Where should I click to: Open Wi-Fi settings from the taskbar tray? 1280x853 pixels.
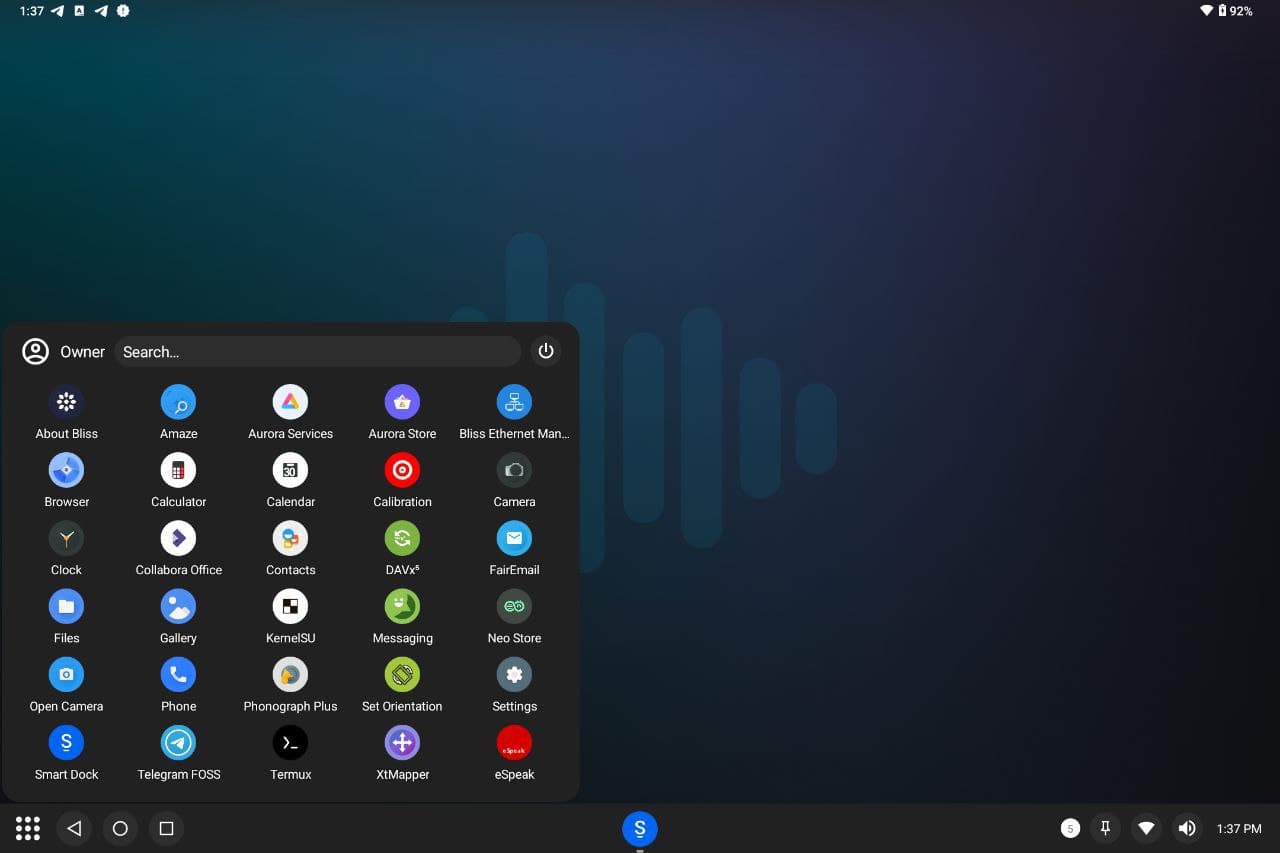(x=1146, y=828)
